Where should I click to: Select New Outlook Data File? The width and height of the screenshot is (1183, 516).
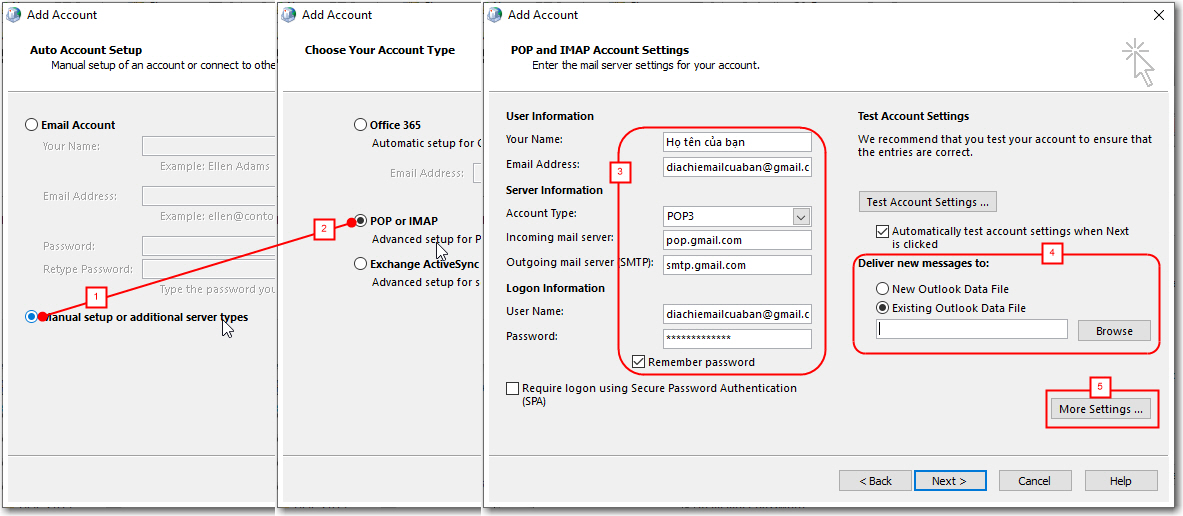pyautogui.click(x=882, y=289)
